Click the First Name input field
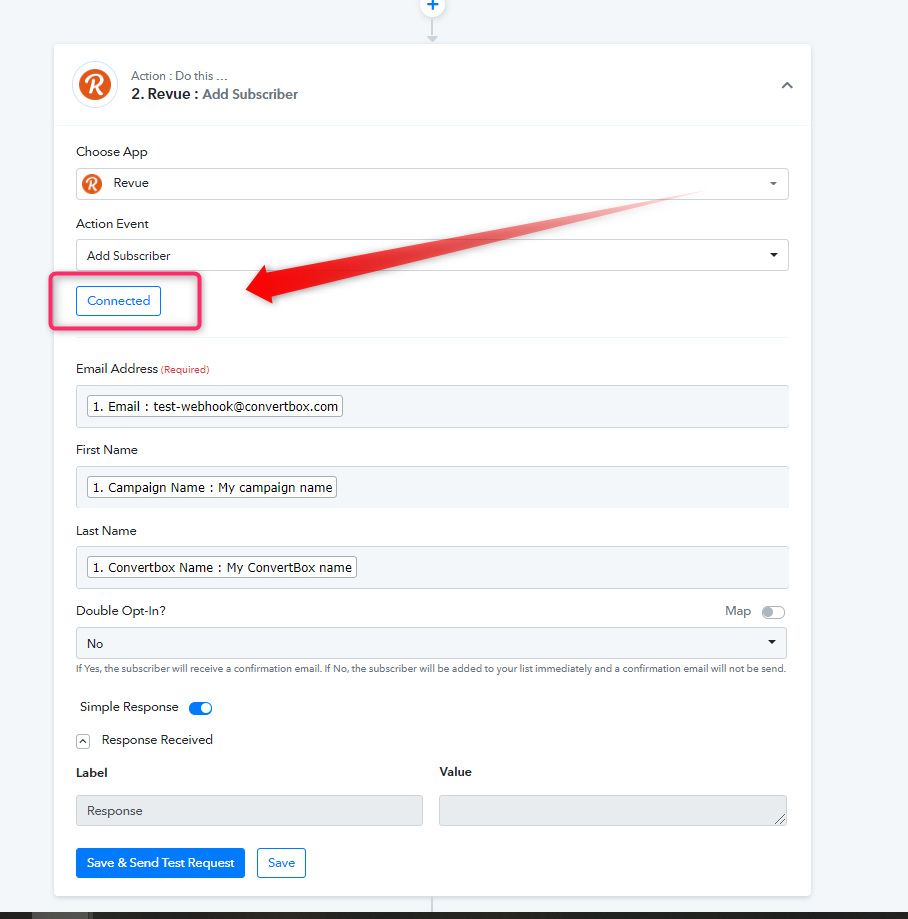The image size is (908, 919). coord(432,487)
